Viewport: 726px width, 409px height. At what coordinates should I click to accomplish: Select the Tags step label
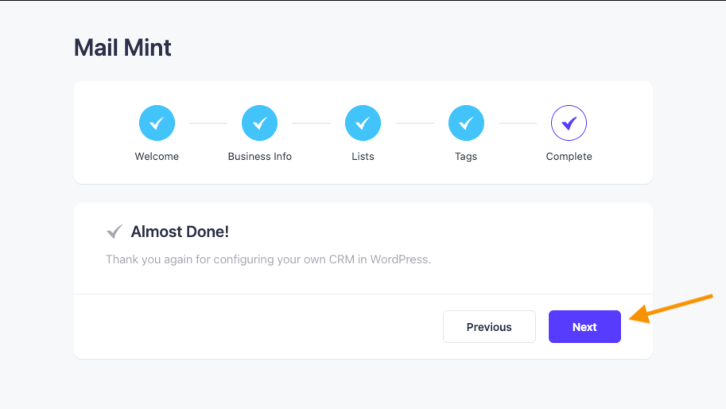coord(466,157)
